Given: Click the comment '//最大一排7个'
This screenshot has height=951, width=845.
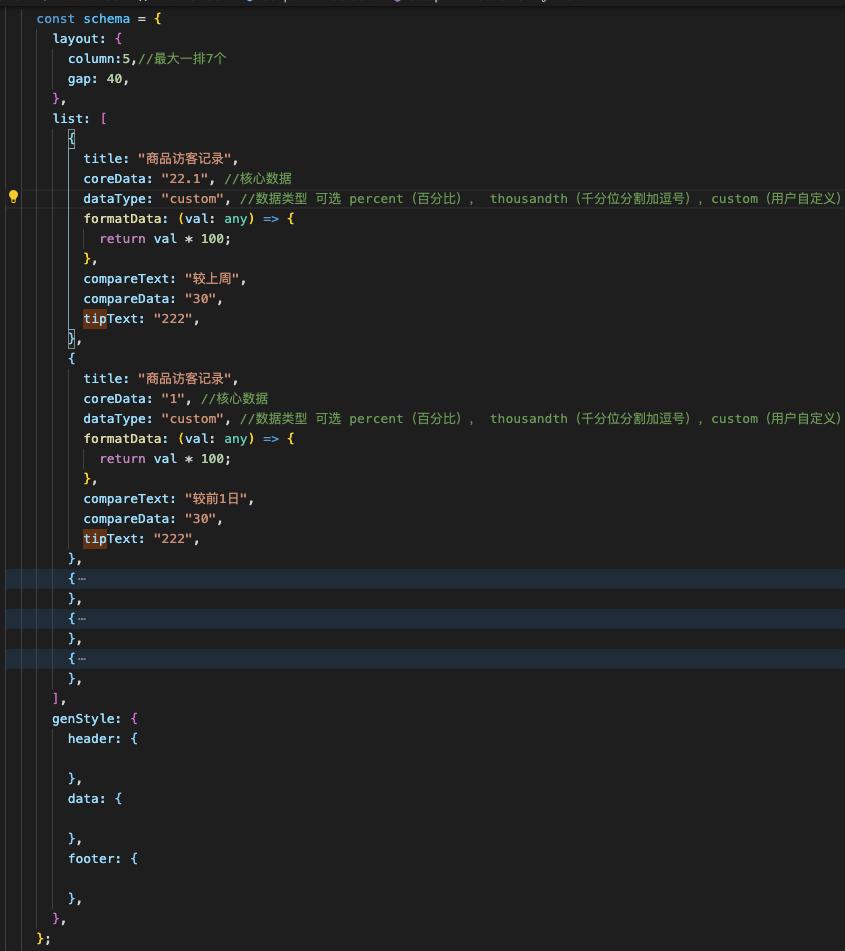Looking at the screenshot, I should click(x=182, y=59).
